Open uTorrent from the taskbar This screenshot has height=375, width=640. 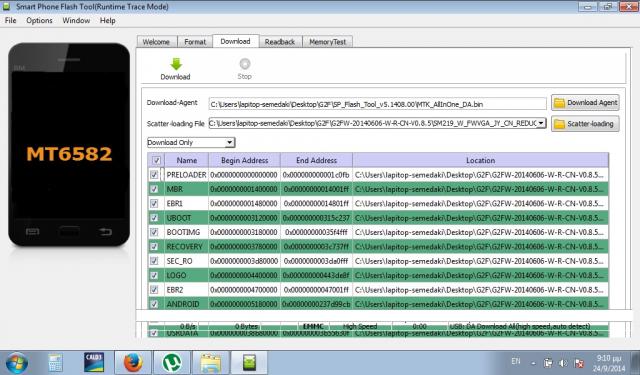click(172, 362)
